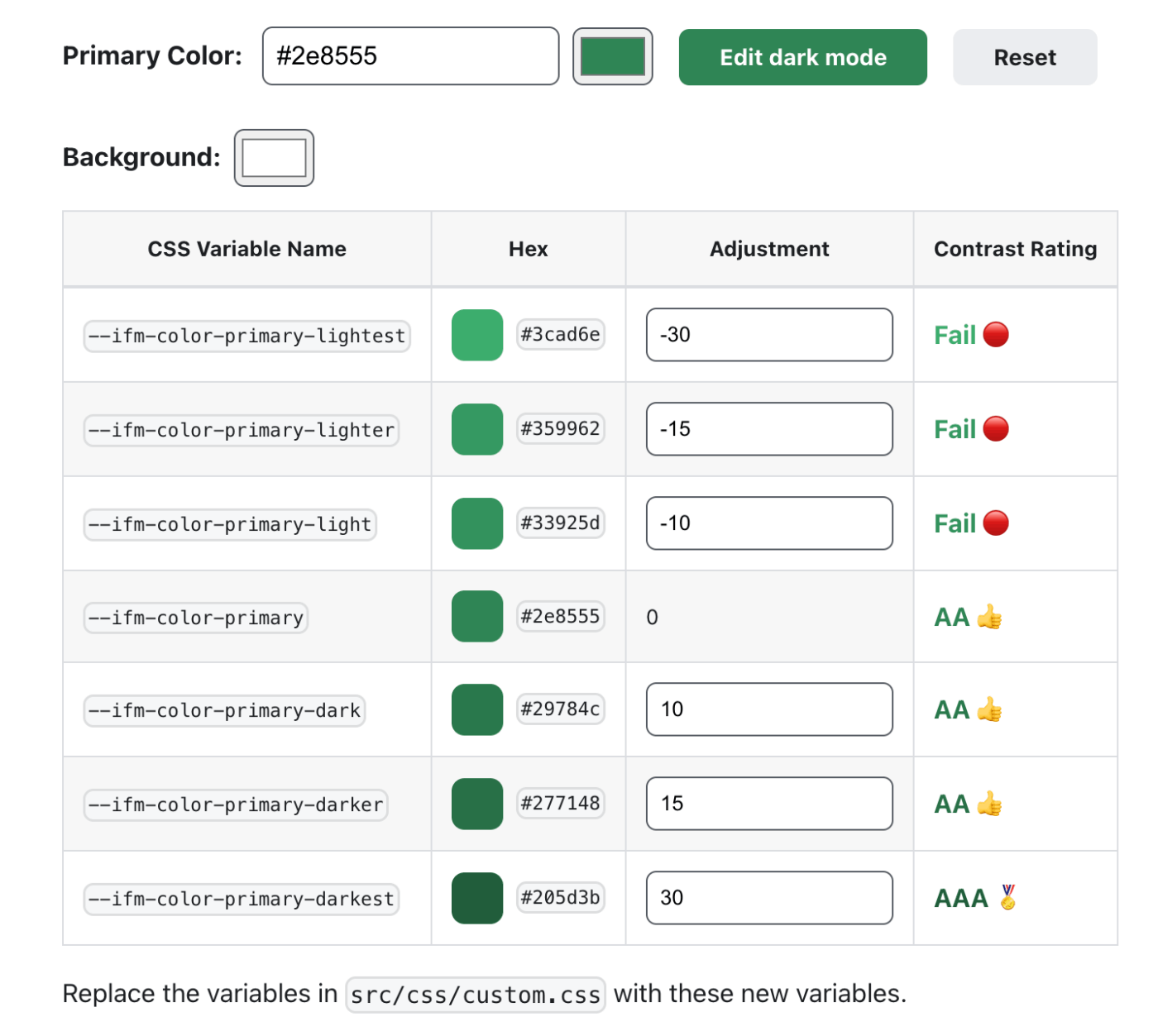The height and width of the screenshot is (1036, 1158).
Task: Click the darker adjustment input with 15
Action: pyautogui.click(x=768, y=804)
